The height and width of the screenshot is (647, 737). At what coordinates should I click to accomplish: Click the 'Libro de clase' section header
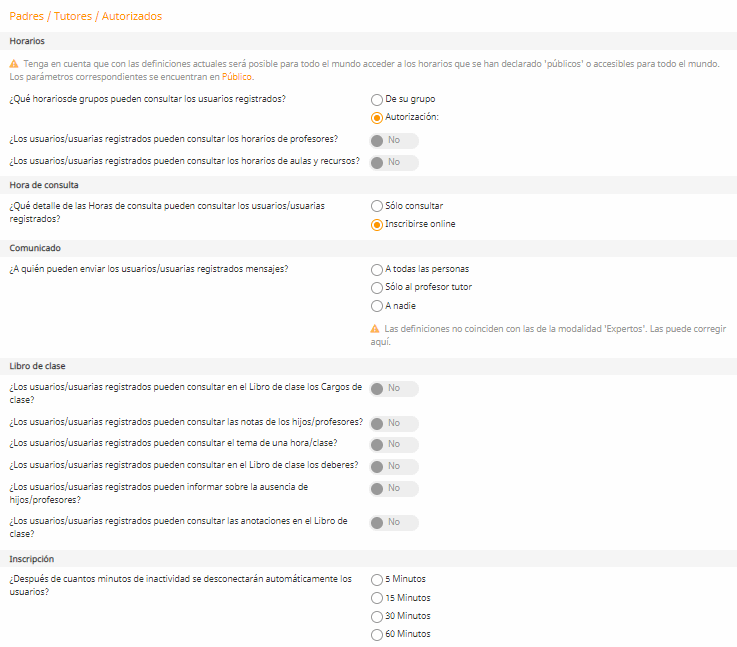coord(368,366)
